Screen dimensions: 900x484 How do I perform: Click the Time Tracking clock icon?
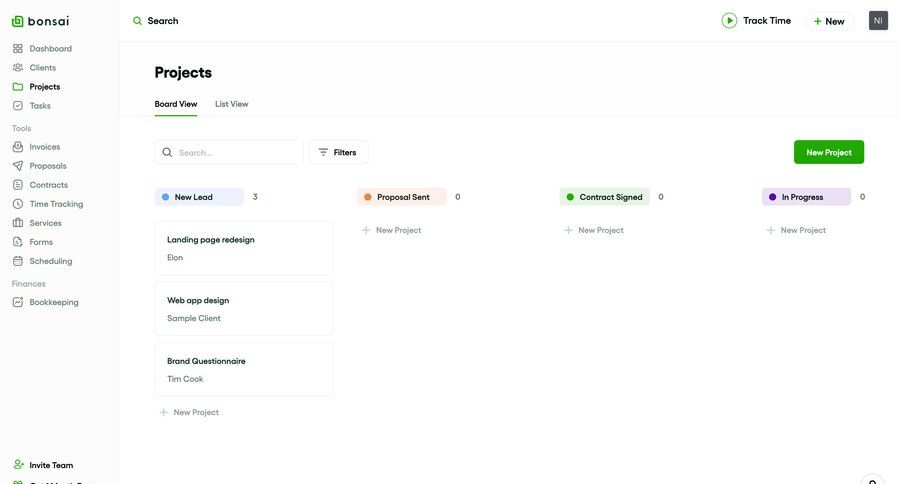pos(18,204)
